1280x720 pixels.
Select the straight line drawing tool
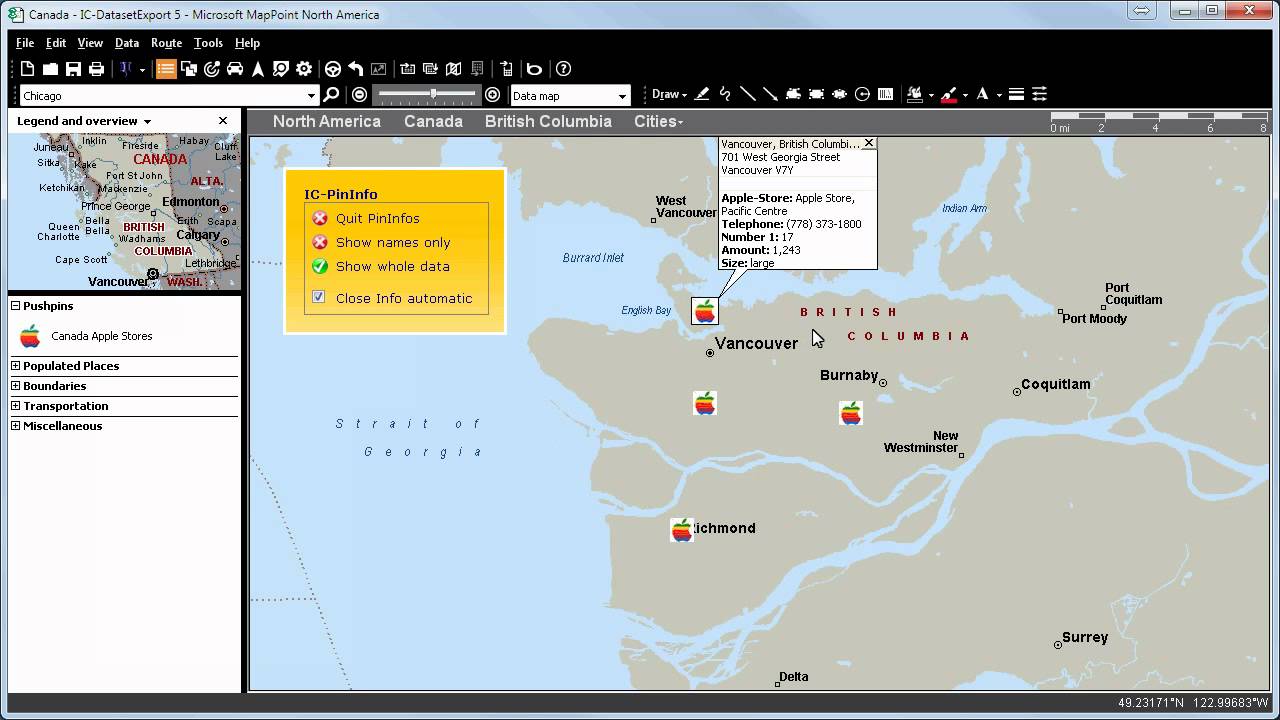click(748, 94)
